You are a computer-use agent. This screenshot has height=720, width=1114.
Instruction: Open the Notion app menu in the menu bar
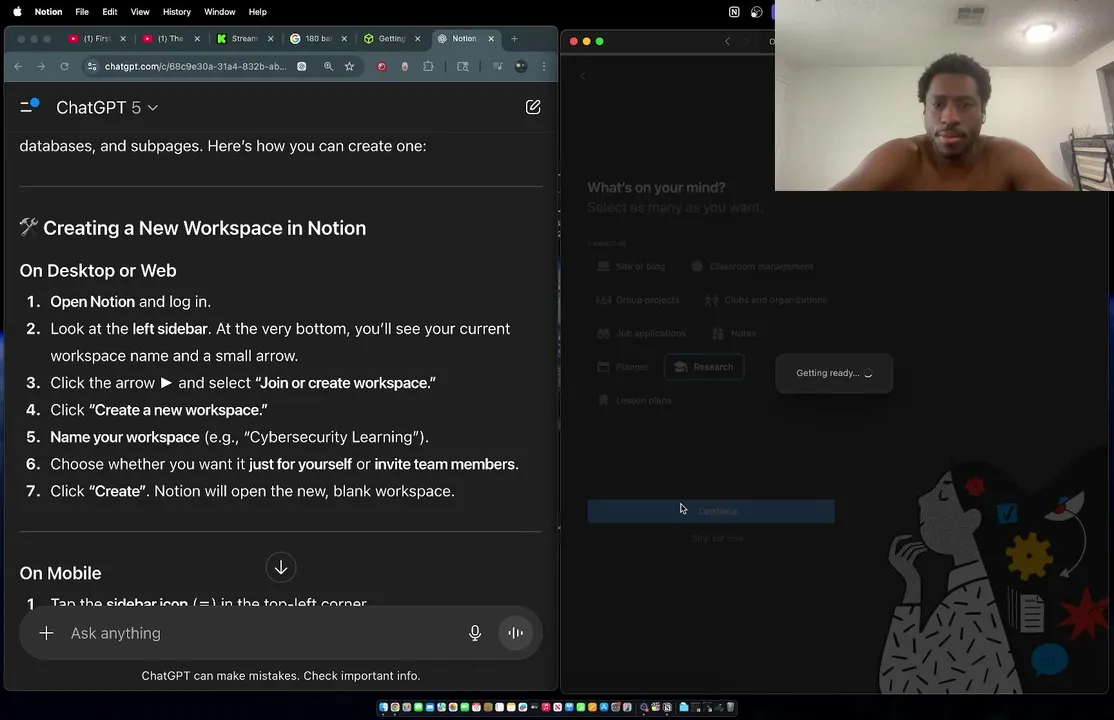pos(48,11)
